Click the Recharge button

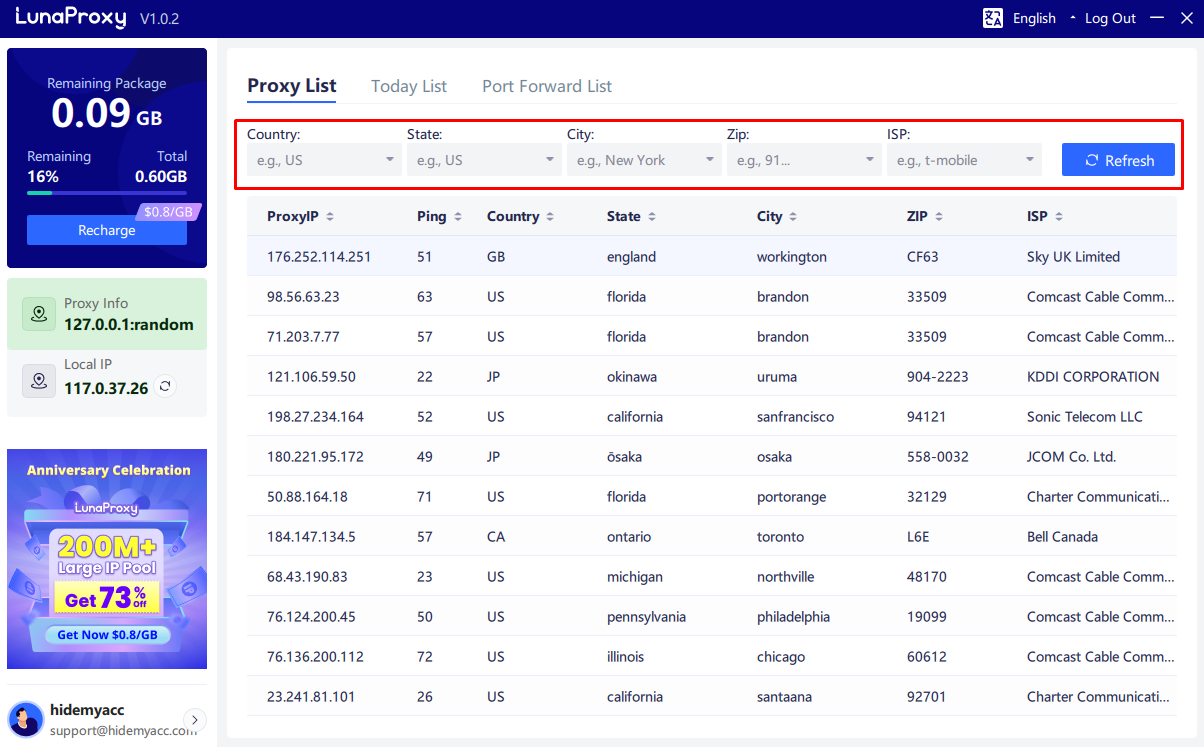pyautogui.click(x=106, y=230)
